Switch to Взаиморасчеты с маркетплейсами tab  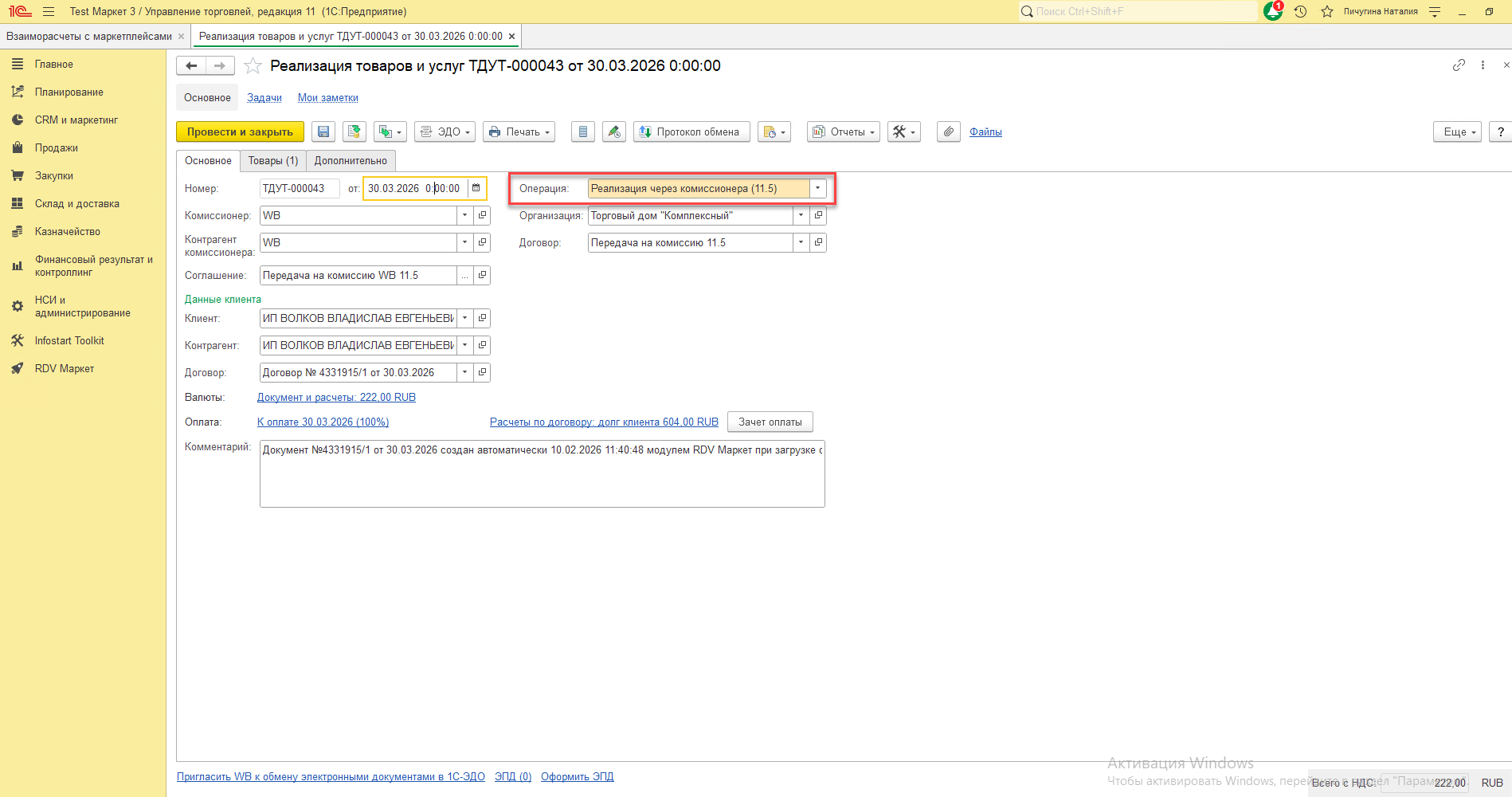[89, 37]
